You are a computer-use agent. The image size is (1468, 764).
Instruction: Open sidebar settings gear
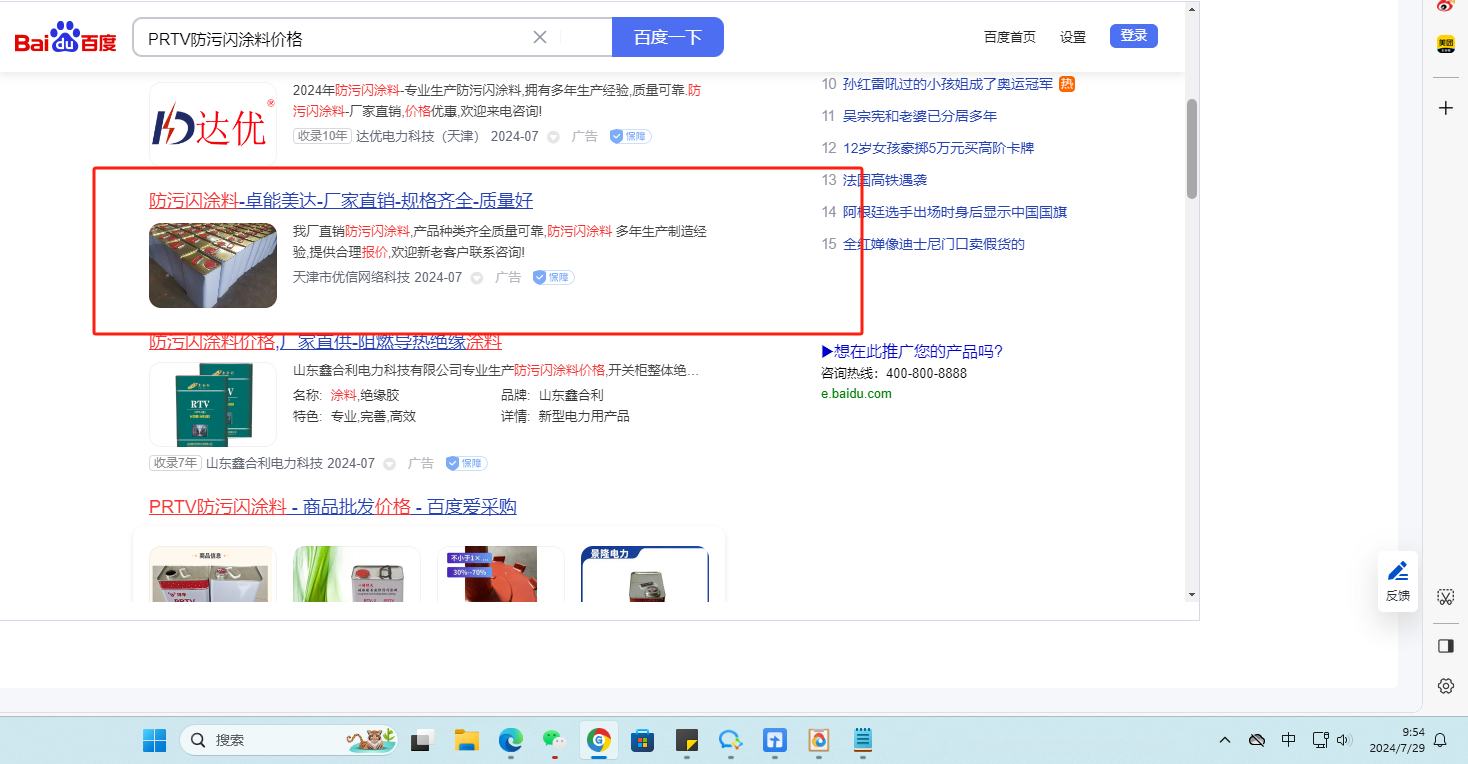coord(1445,686)
